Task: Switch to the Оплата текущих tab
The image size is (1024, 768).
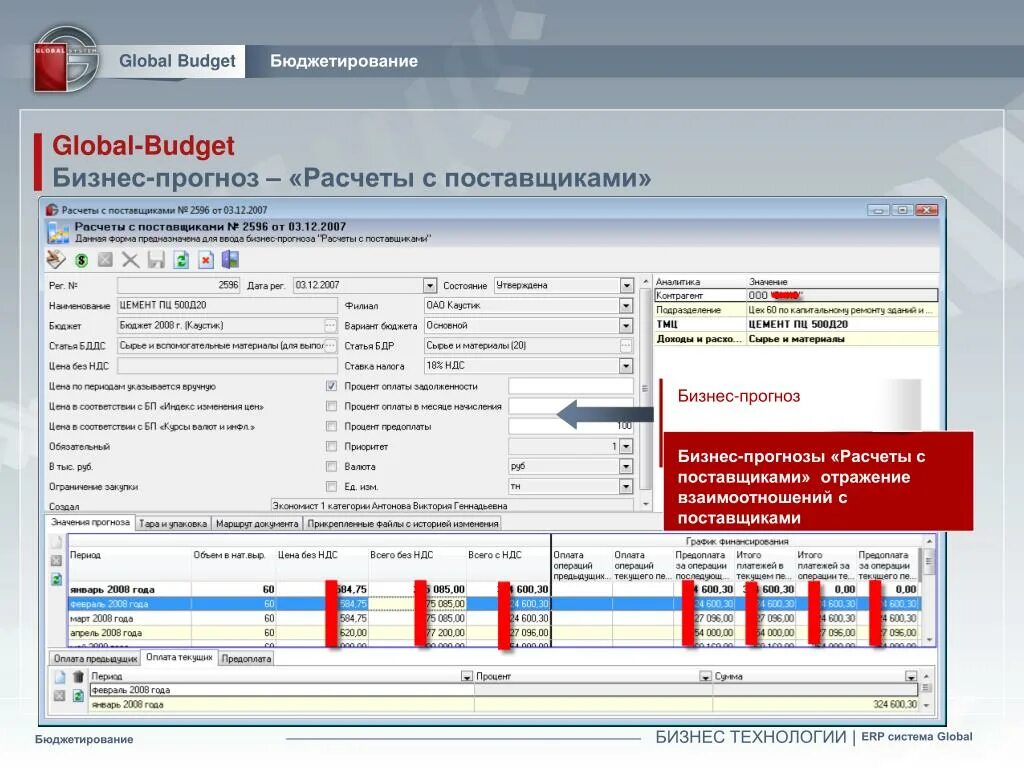Action: (179, 657)
